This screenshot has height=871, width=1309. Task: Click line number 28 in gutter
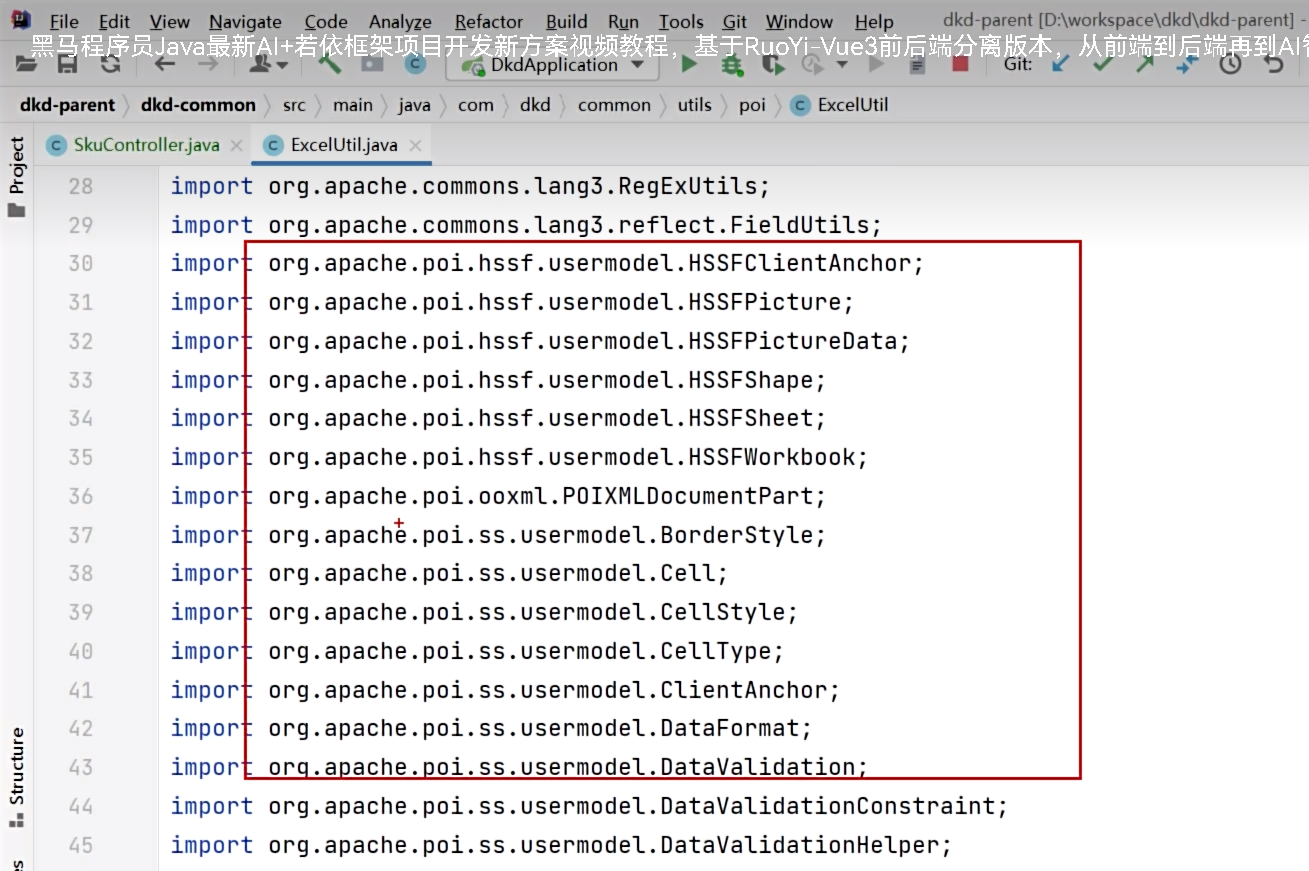click(x=81, y=186)
